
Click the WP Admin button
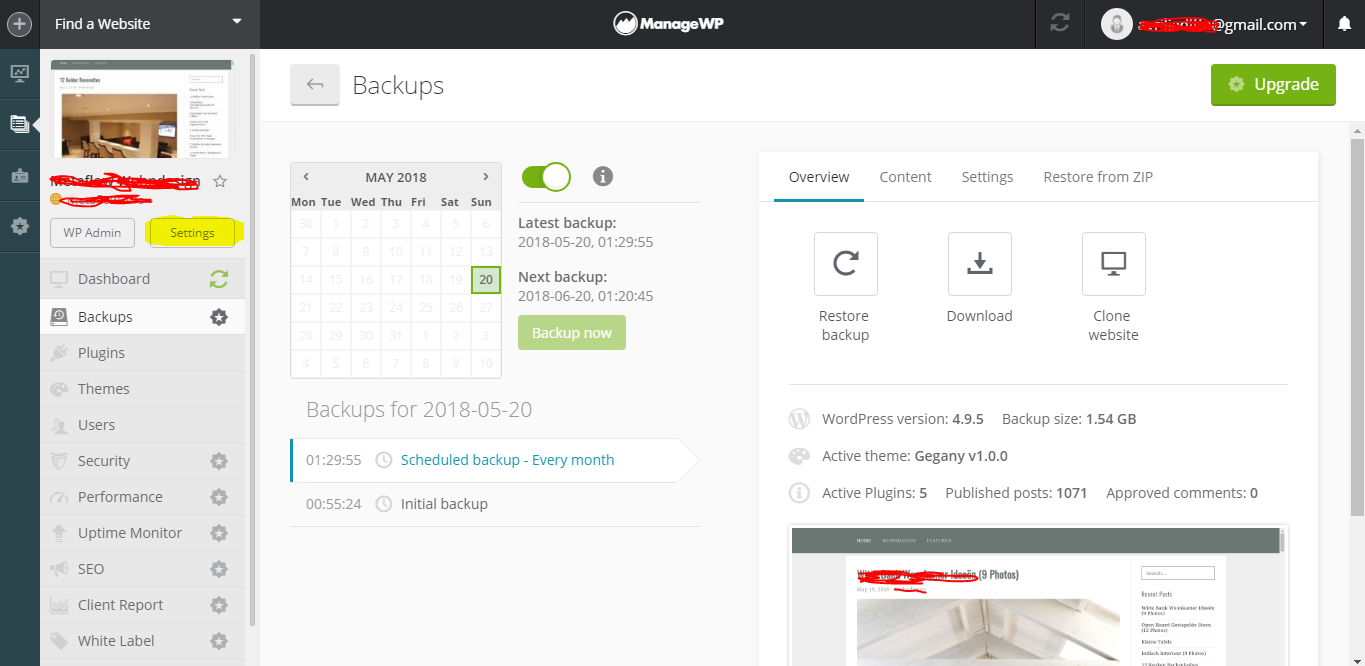tap(92, 232)
